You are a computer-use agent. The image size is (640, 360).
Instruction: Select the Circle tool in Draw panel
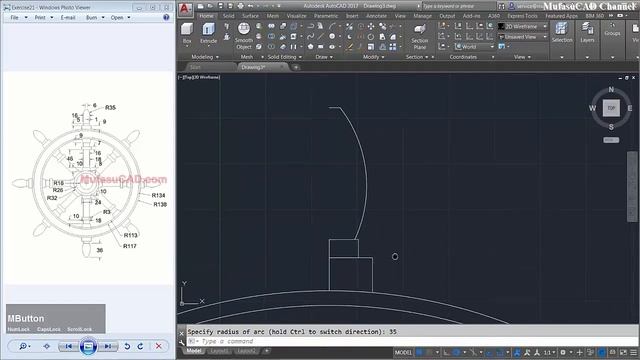(x=332, y=36)
